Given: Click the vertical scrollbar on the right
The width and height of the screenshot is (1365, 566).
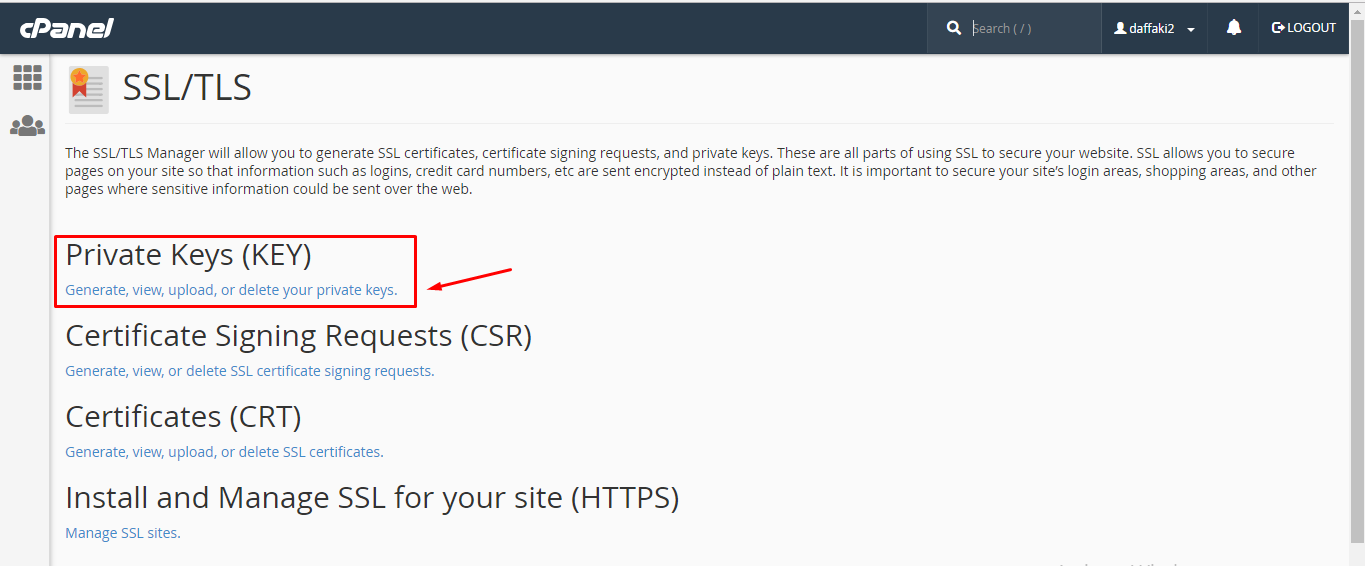Looking at the screenshot, I should coord(1357,300).
